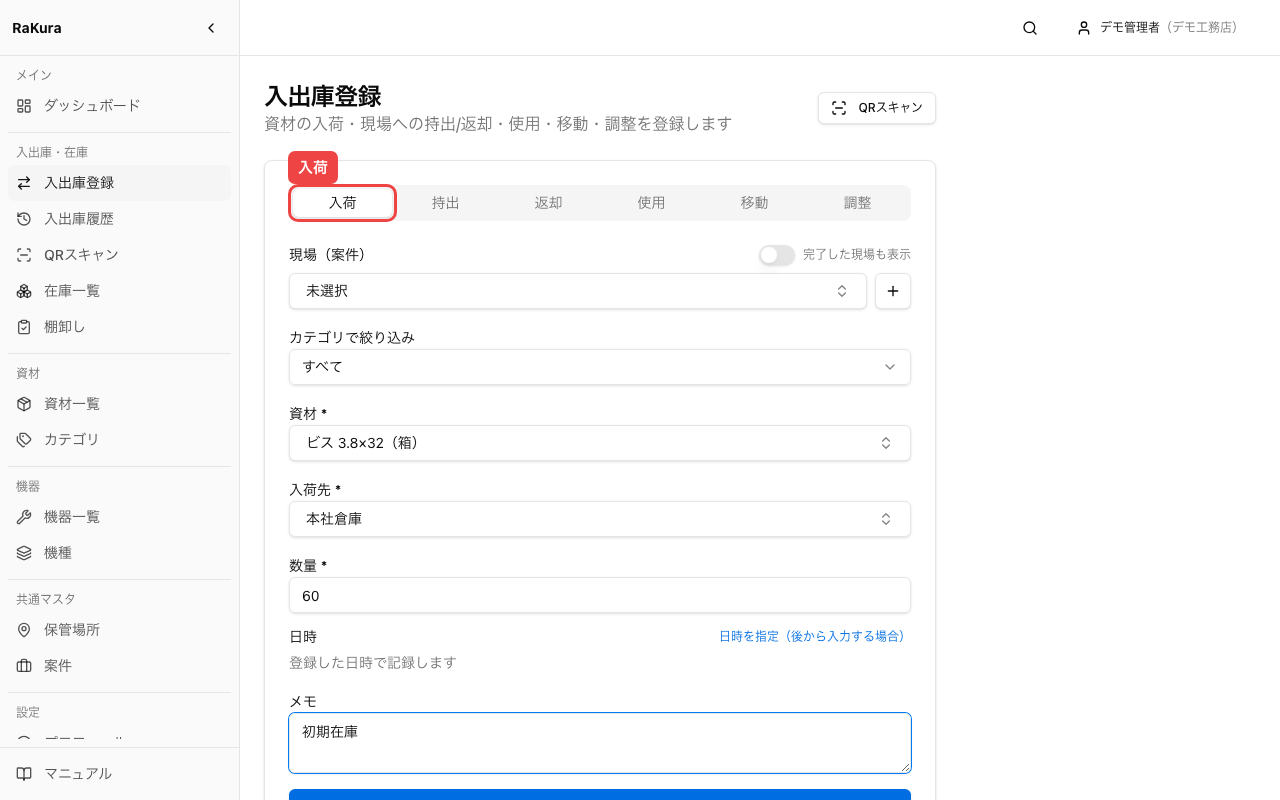
Task: Click the 案件 briefcase icon
Action: (x=24, y=666)
